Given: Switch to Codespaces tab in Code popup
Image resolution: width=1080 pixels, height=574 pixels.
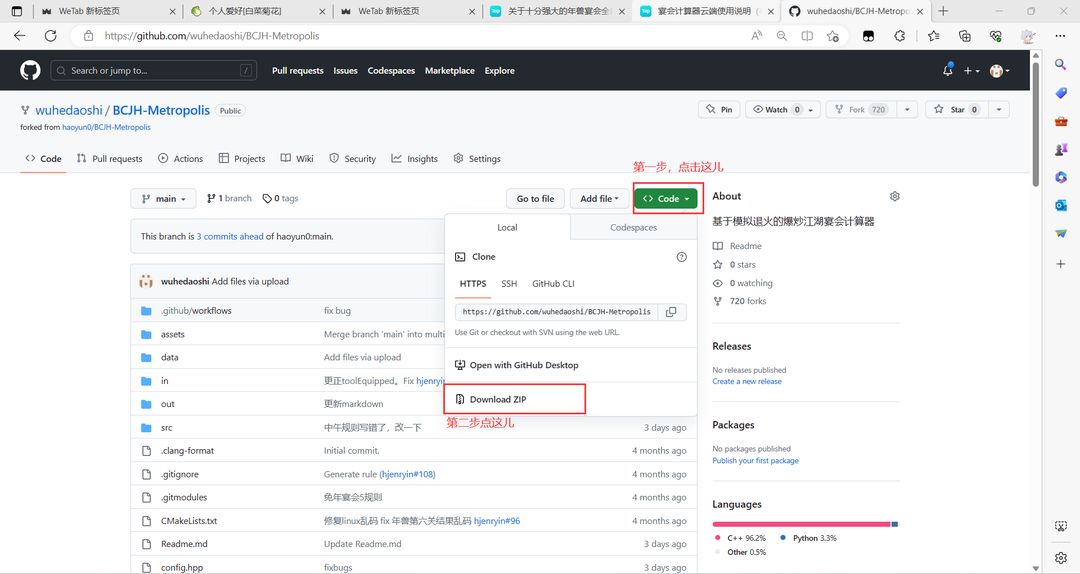Looking at the screenshot, I should click(634, 227).
